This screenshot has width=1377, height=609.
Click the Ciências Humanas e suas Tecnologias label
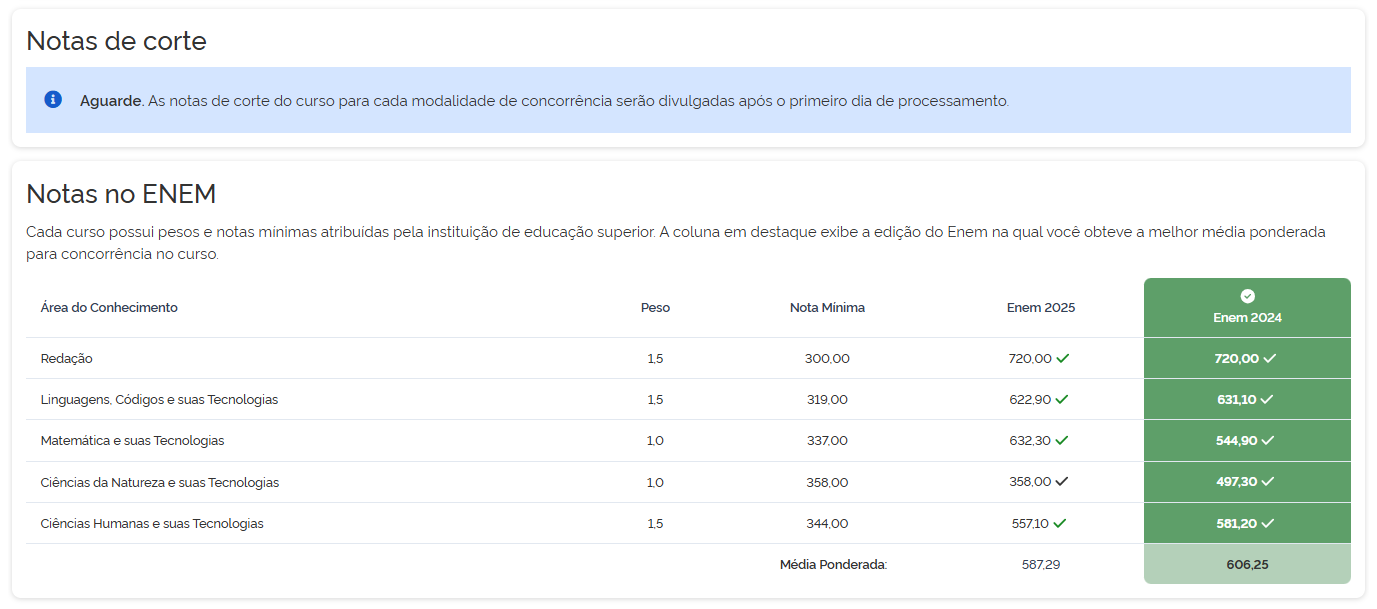[152, 523]
